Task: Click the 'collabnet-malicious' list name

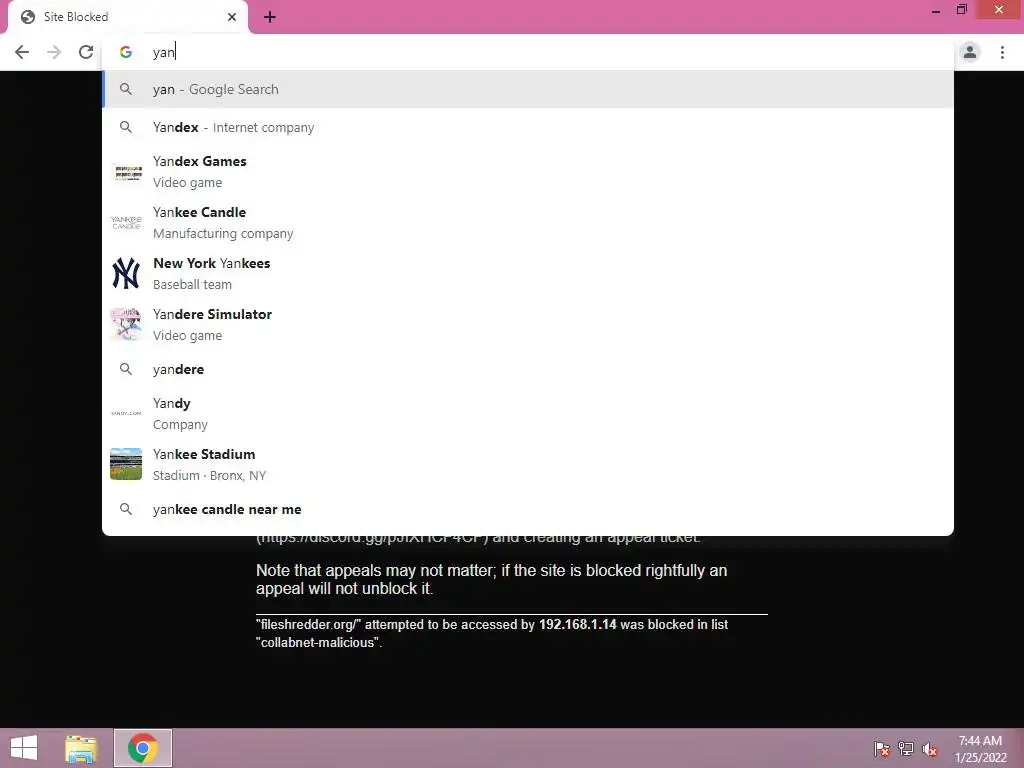Action: click(317, 643)
